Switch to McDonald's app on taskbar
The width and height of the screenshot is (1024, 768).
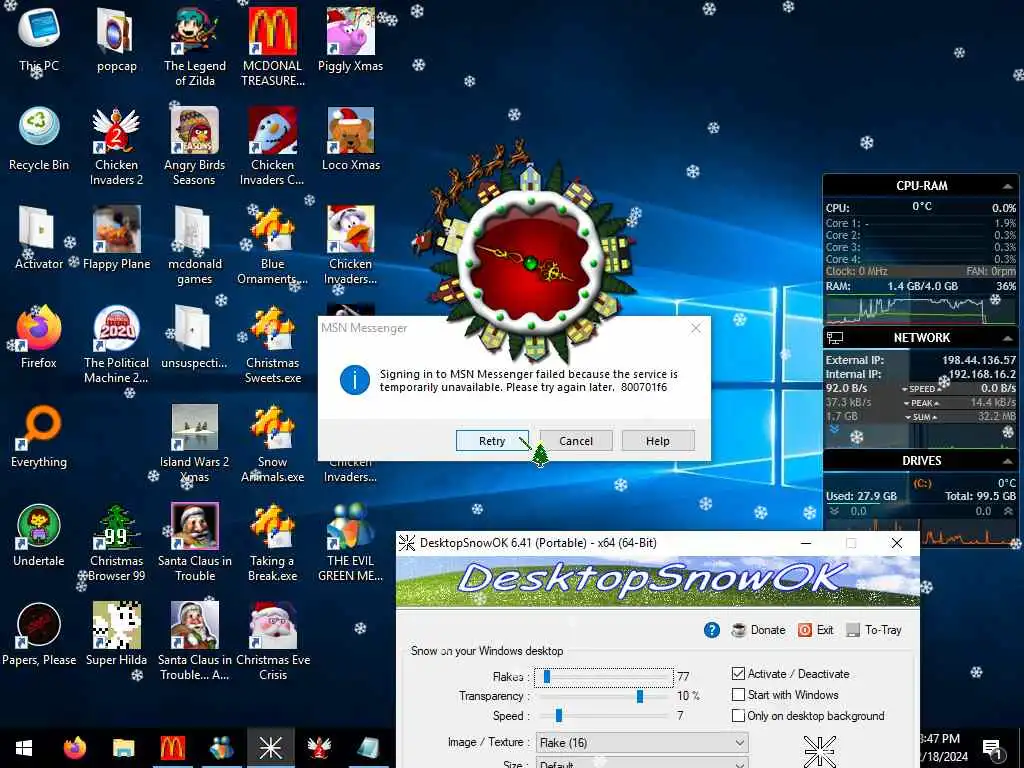(172, 748)
